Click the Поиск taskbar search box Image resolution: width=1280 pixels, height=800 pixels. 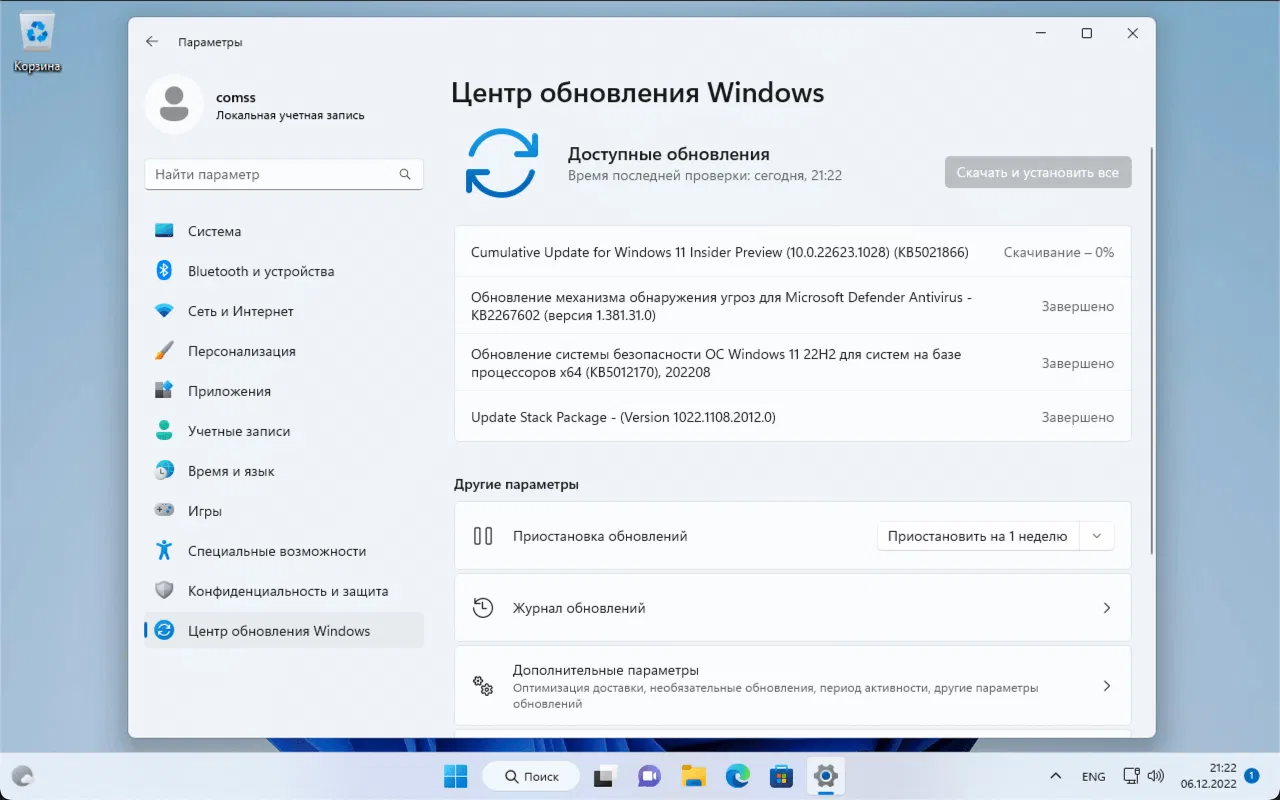point(531,776)
